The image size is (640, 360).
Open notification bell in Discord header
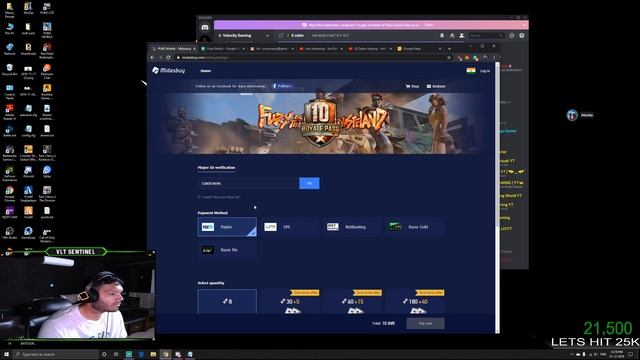pyautogui.click(x=442, y=36)
